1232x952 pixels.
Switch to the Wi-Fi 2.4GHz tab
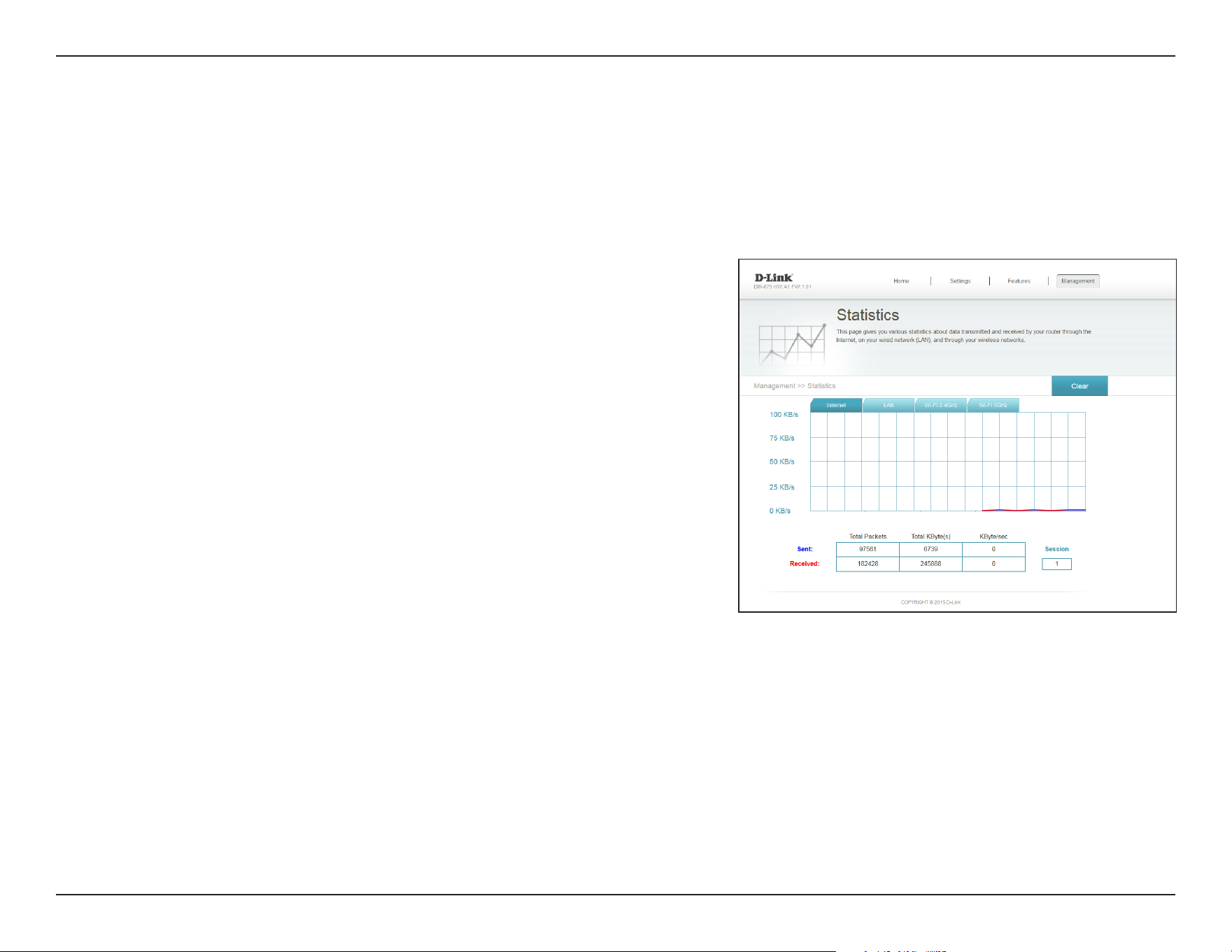click(x=940, y=405)
